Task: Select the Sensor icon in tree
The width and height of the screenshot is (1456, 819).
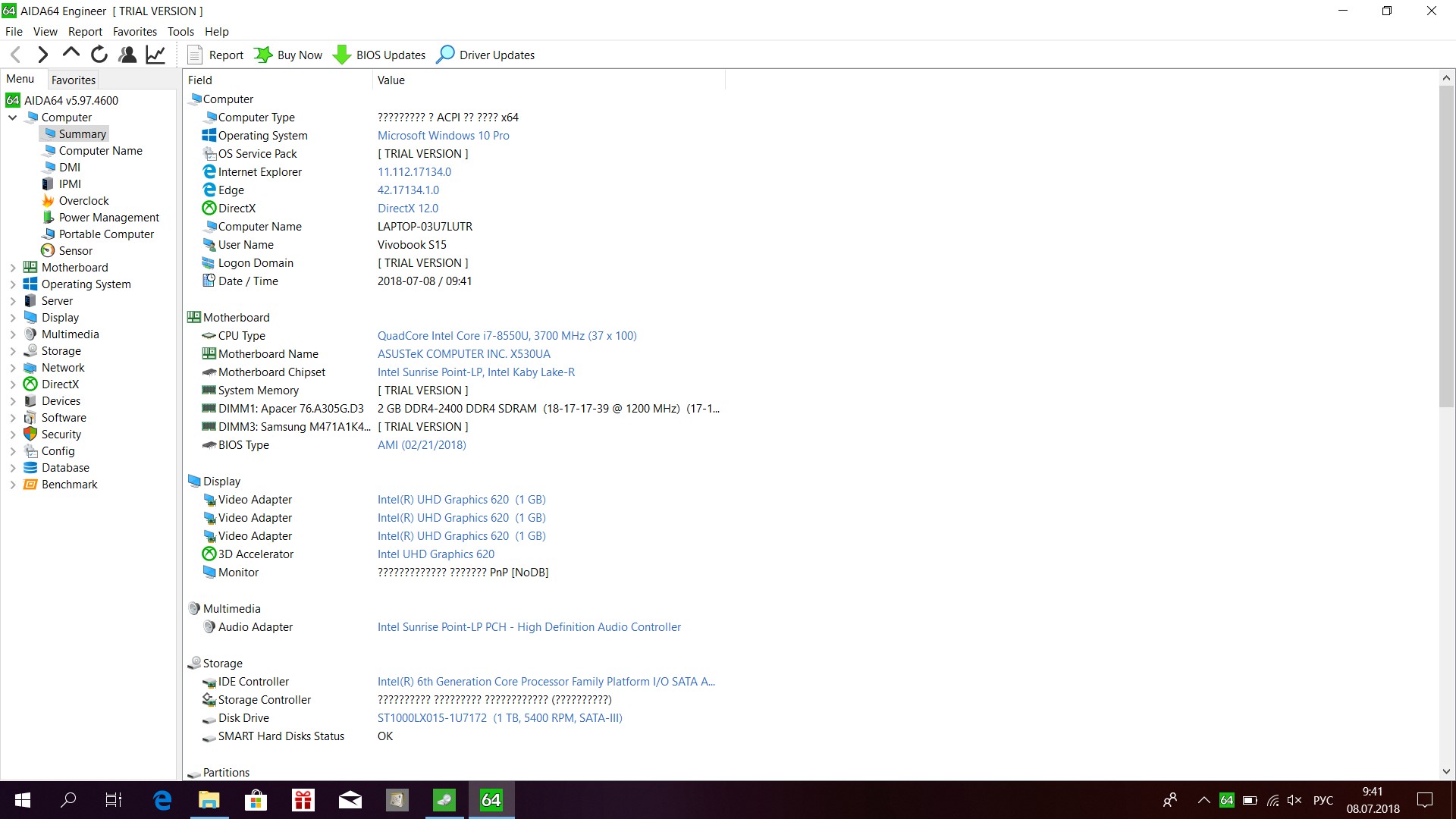Action: (x=48, y=251)
